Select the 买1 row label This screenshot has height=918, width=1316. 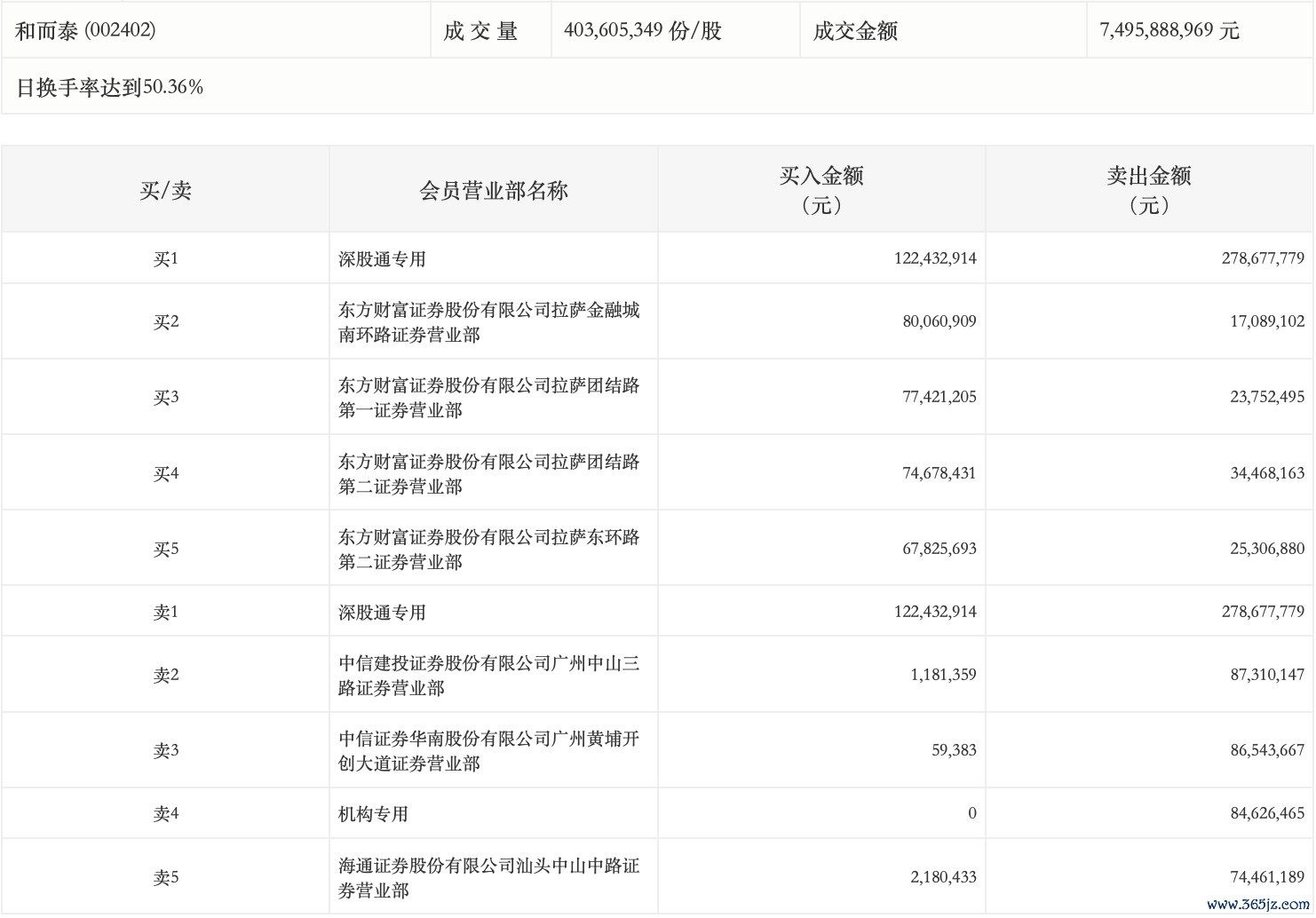click(165, 259)
